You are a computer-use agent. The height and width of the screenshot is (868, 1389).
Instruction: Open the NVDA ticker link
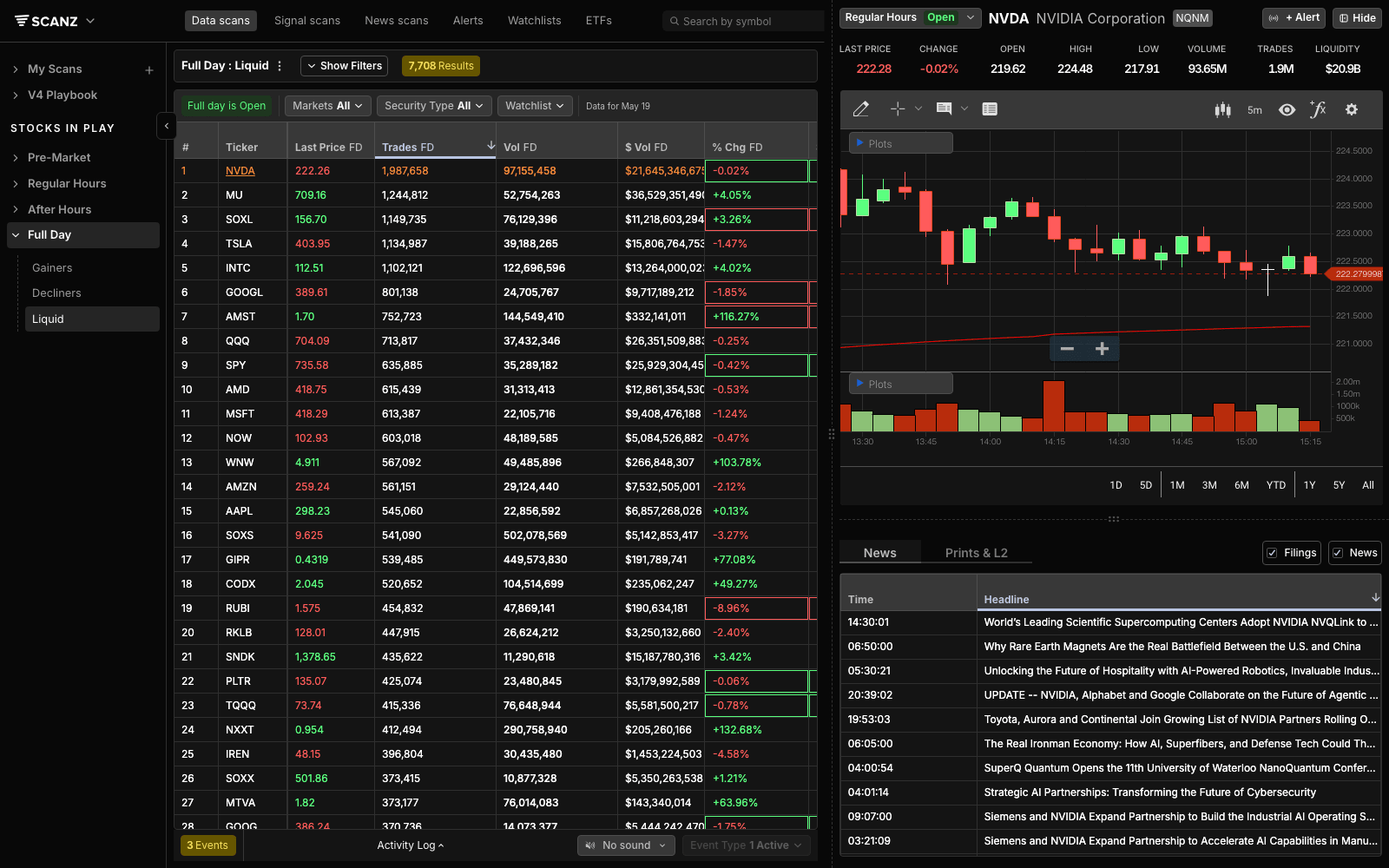pyautogui.click(x=240, y=171)
